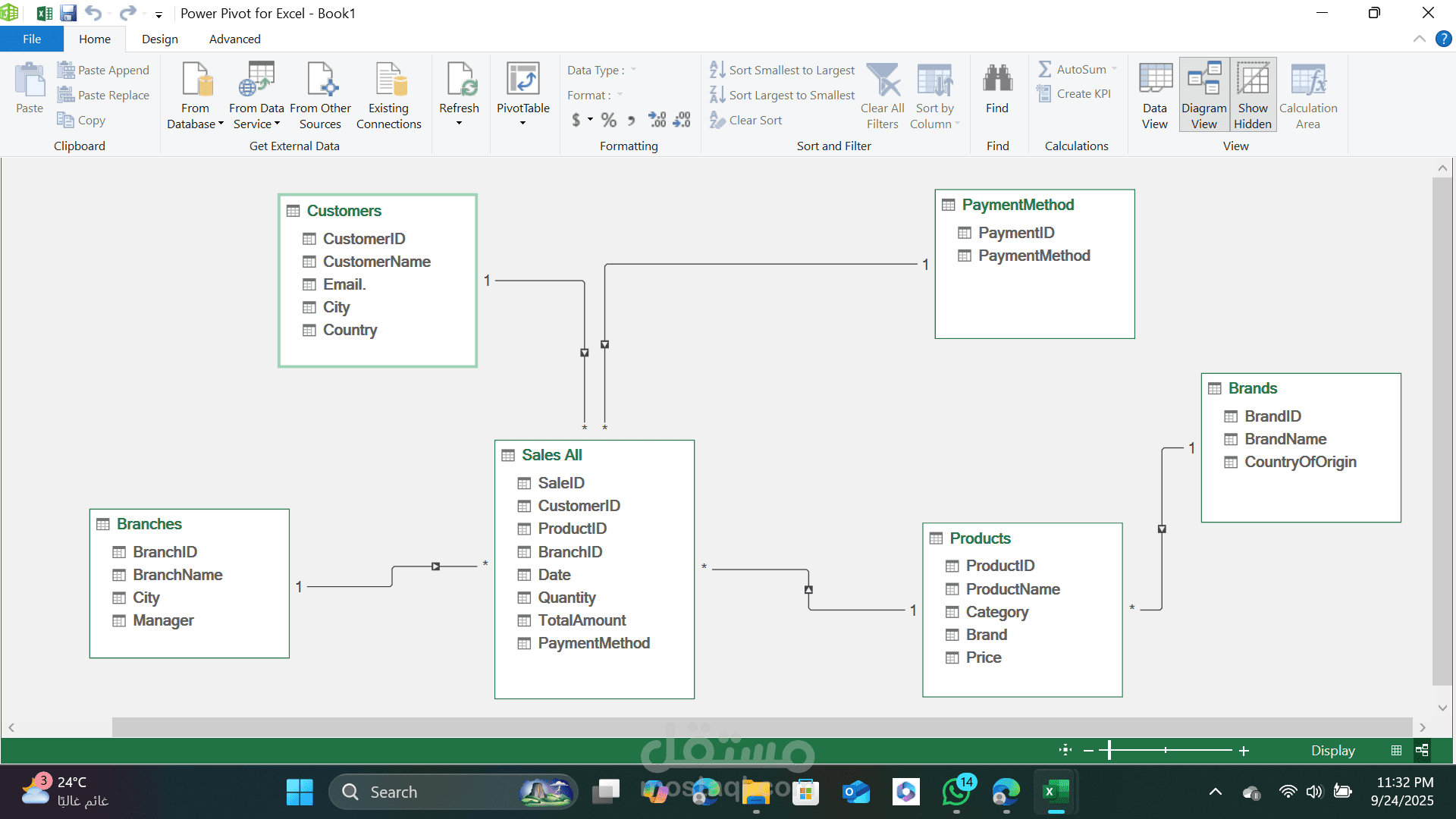Click the Find binoculars icon
Screen dimensions: 1456x819
(x=997, y=80)
